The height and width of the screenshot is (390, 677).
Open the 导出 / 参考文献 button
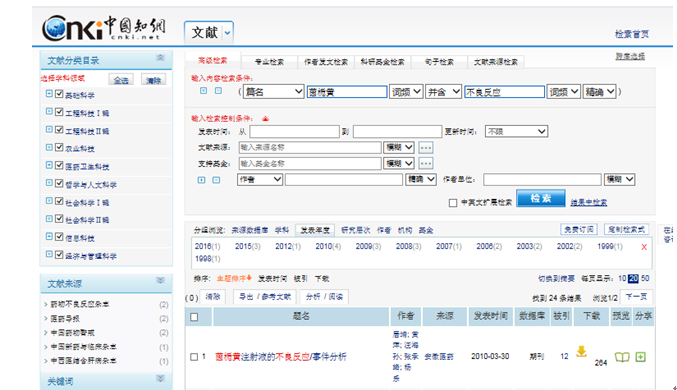(265, 297)
